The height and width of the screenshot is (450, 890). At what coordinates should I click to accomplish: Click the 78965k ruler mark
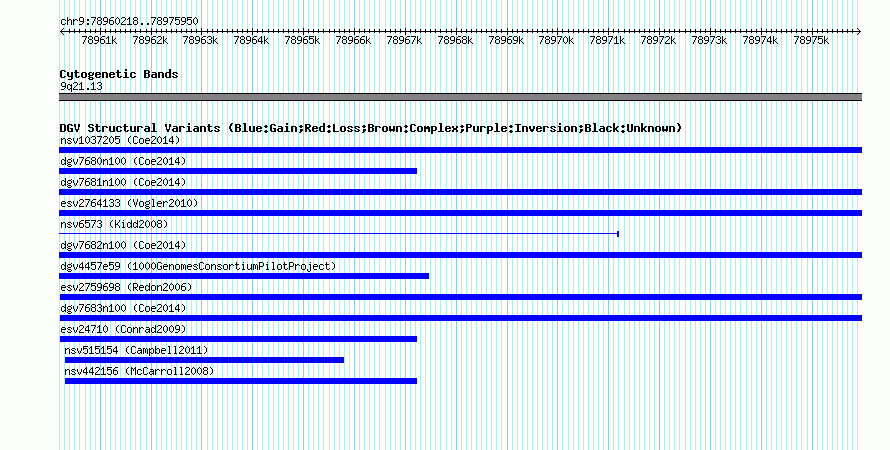[303, 40]
